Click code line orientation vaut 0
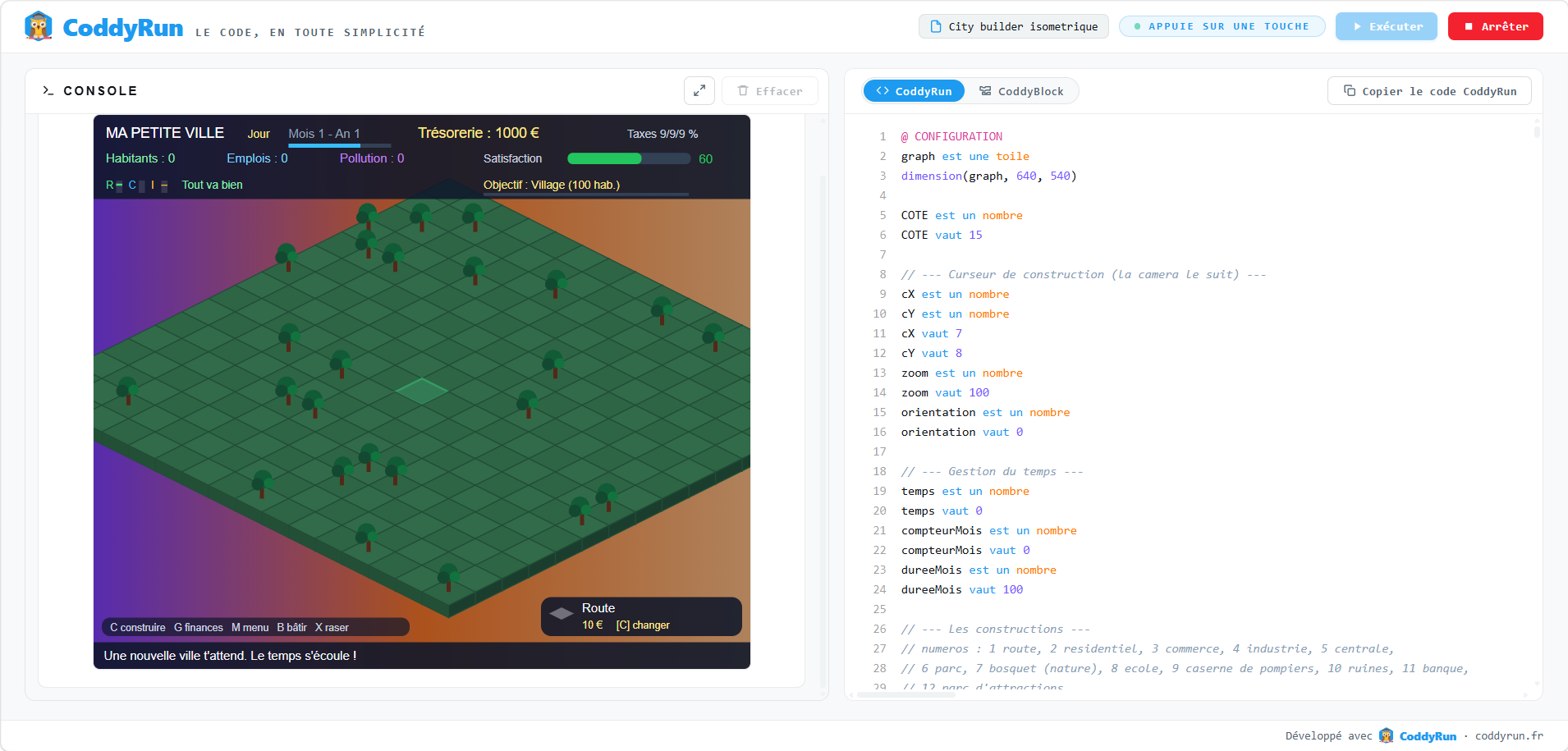 [962, 432]
